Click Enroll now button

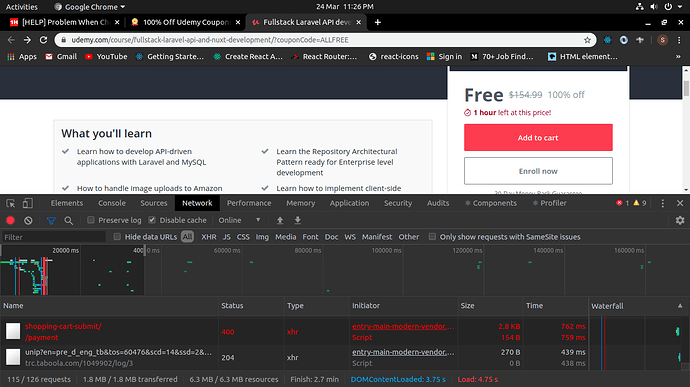[x=538, y=171]
